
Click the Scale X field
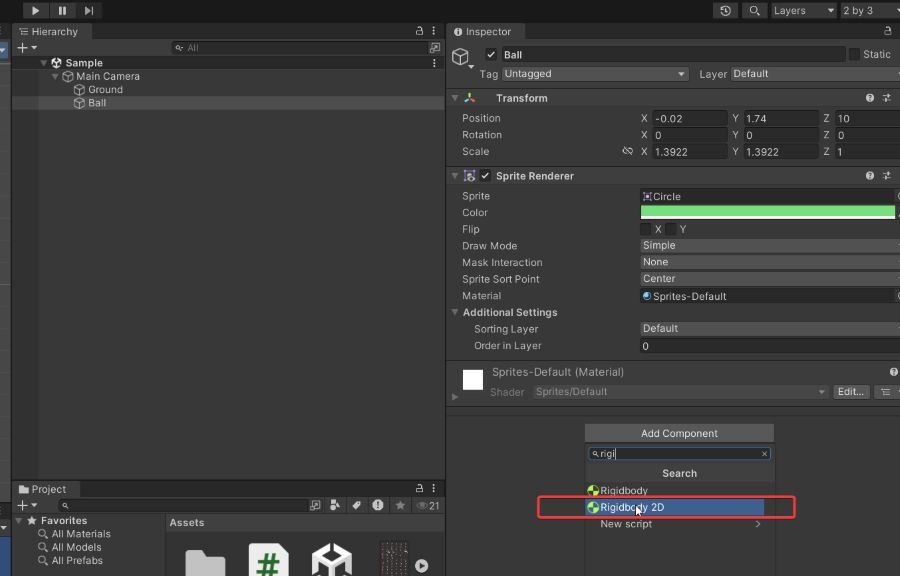tap(689, 152)
